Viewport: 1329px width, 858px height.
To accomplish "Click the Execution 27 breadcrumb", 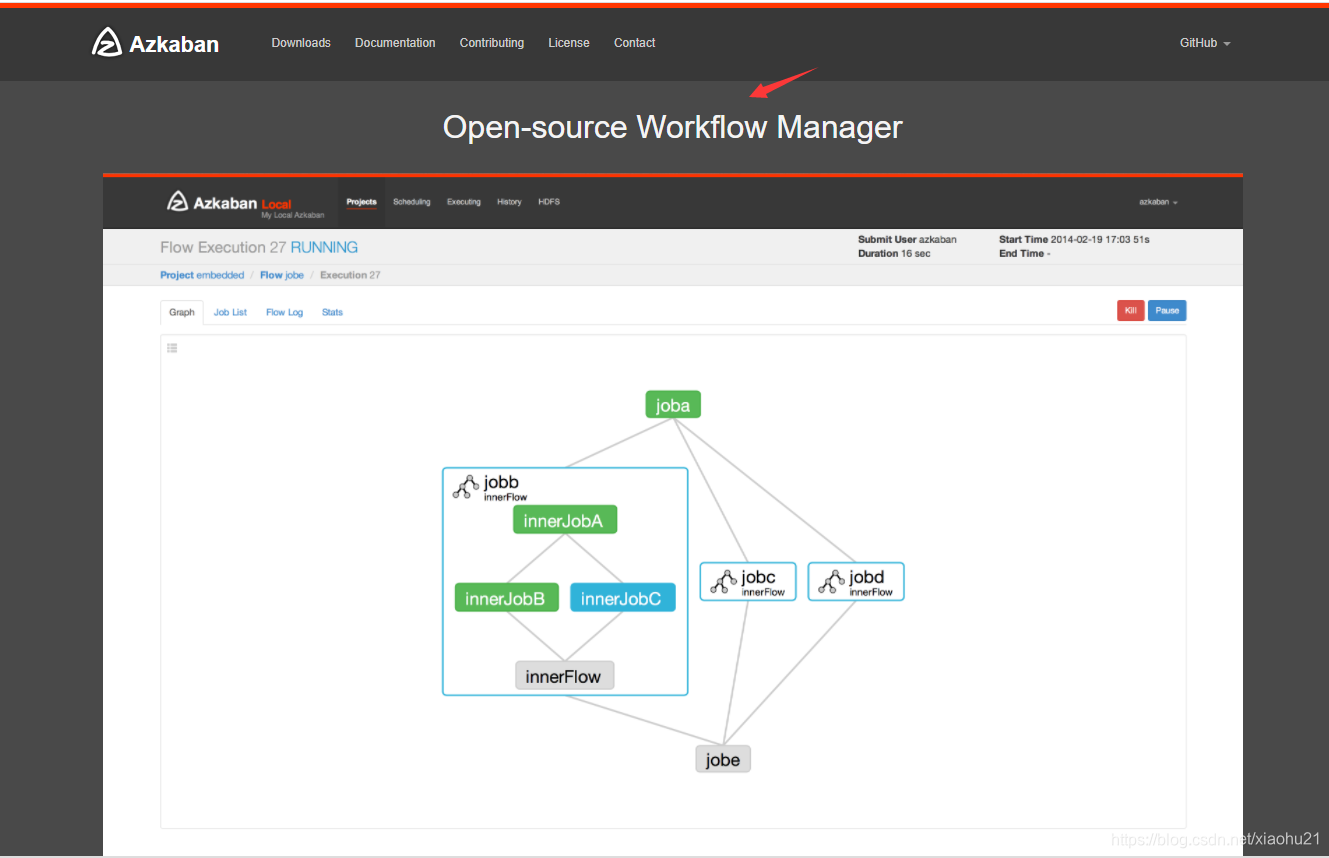I will click(350, 275).
